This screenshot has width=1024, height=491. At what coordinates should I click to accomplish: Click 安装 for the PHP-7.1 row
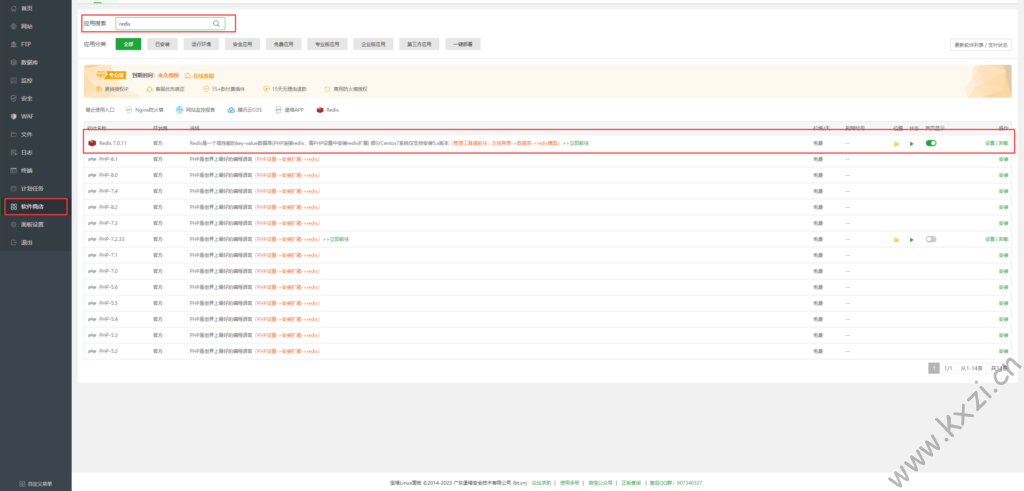pyautogui.click(x=1003, y=255)
